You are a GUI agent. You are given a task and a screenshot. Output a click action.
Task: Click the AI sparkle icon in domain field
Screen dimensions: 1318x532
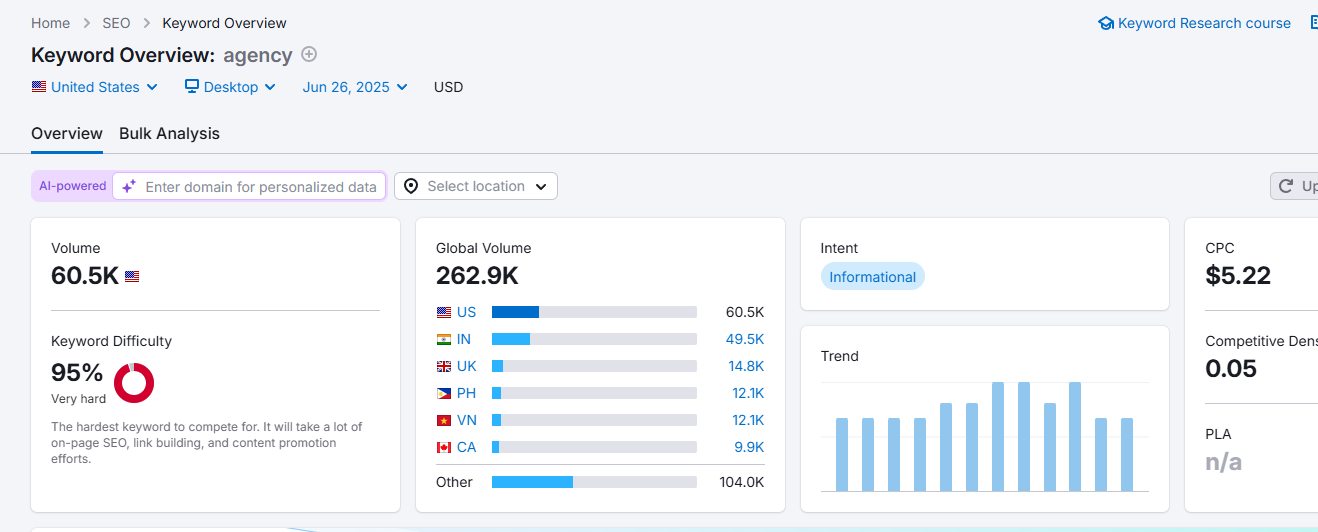(x=129, y=186)
